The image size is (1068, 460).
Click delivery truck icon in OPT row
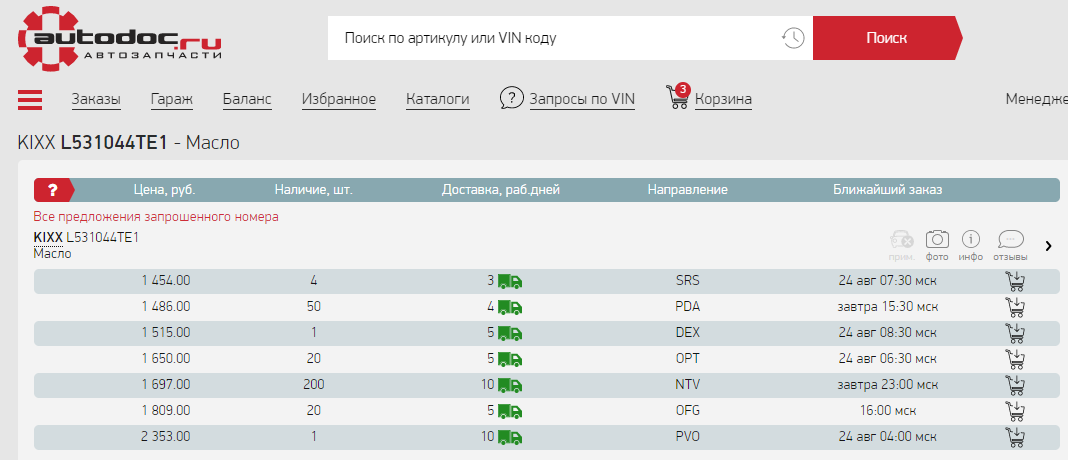click(509, 358)
